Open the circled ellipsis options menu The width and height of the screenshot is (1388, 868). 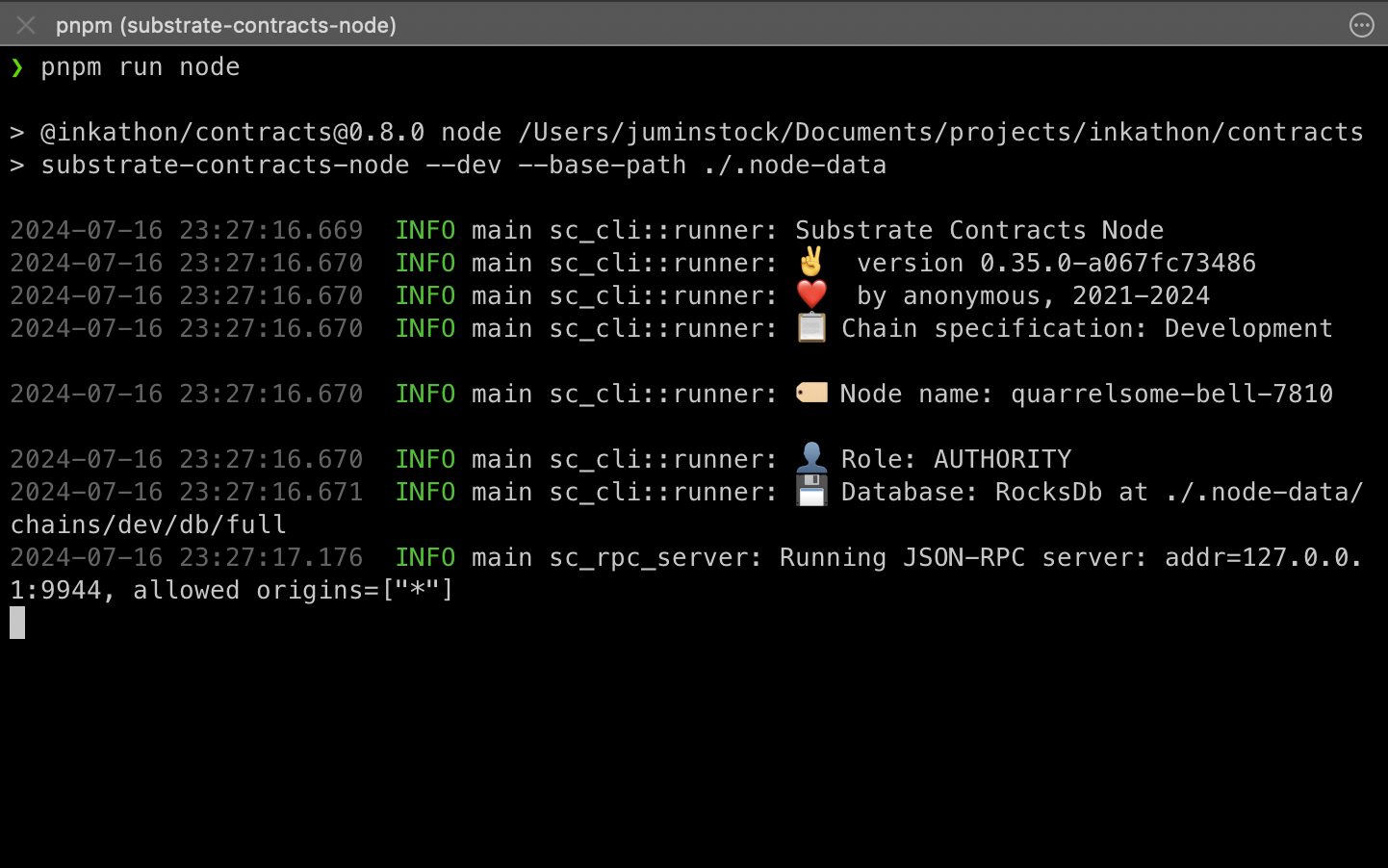1362,25
